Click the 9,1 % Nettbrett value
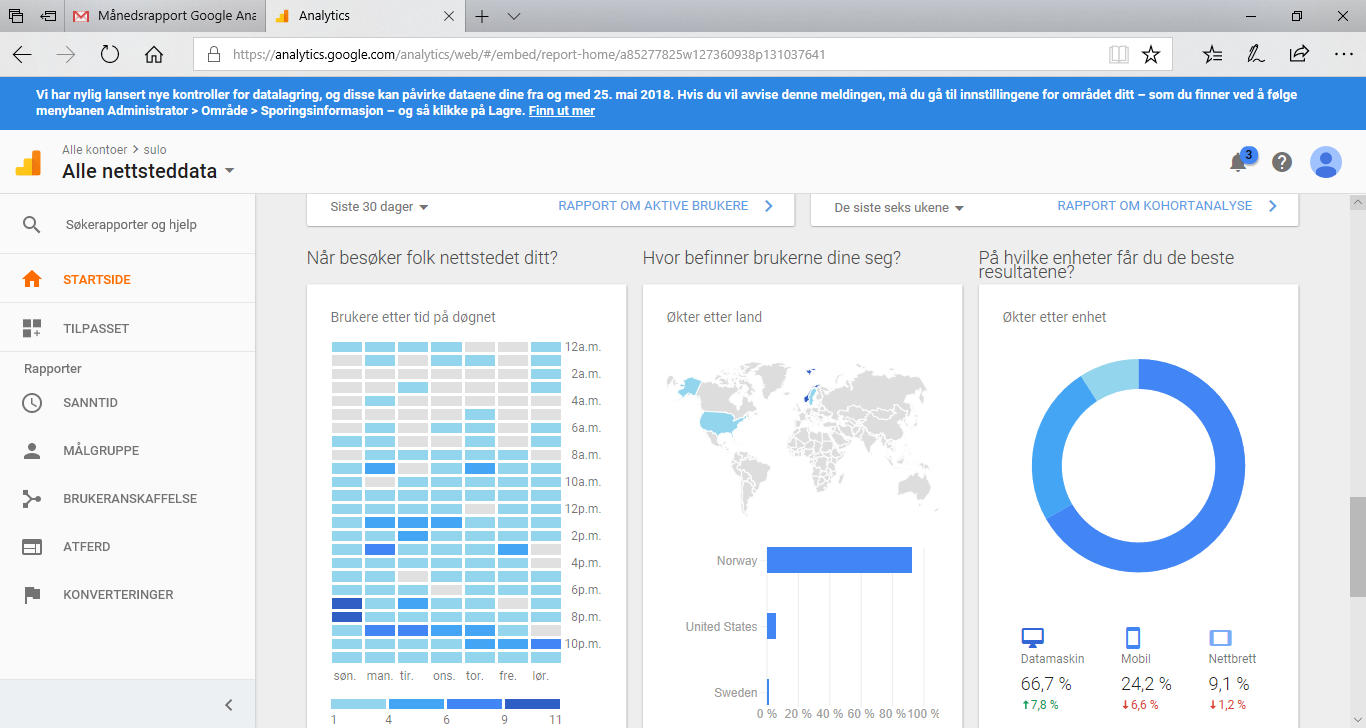Screen dimensions: 1366x728 [x=1229, y=684]
